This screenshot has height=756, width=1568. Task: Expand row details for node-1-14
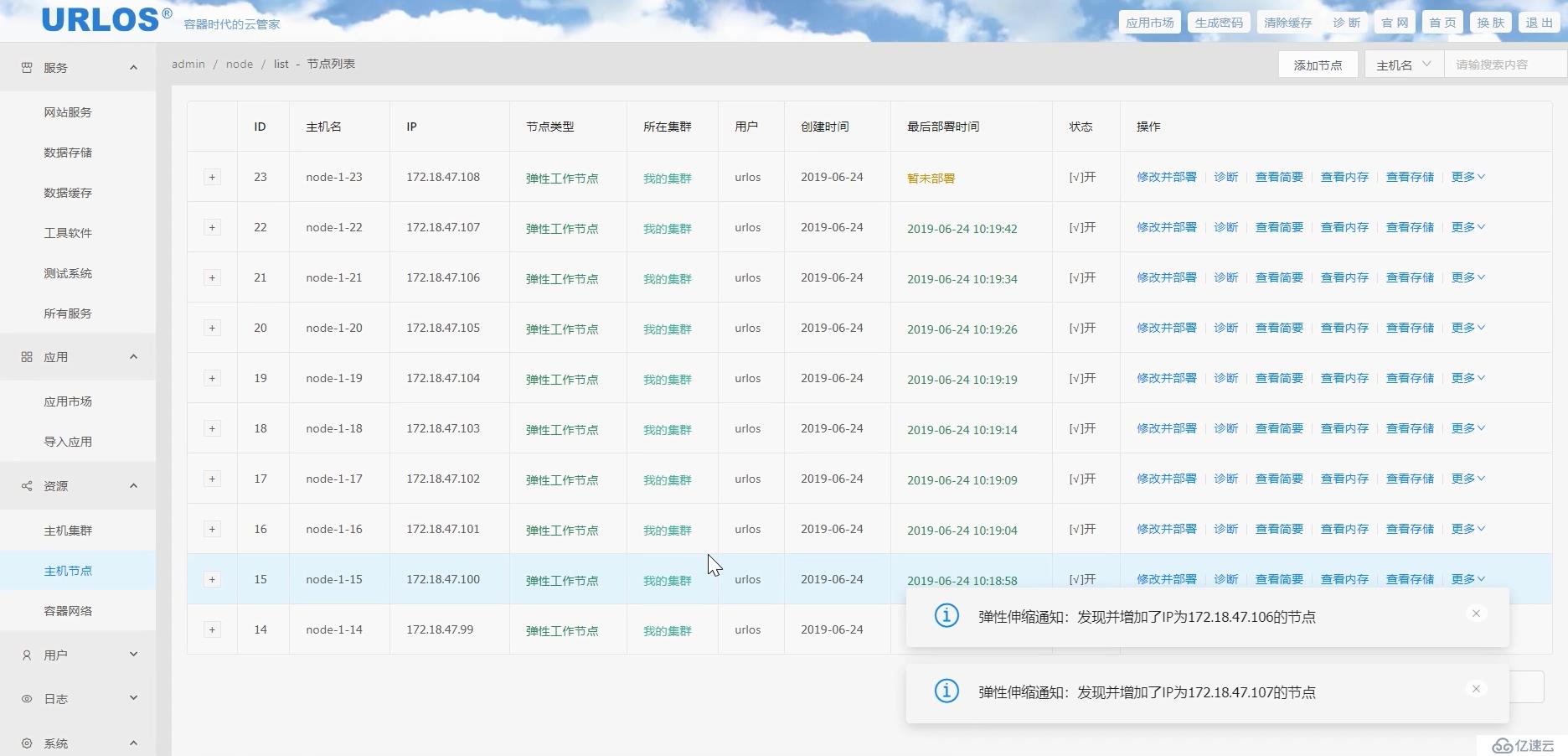click(x=212, y=629)
